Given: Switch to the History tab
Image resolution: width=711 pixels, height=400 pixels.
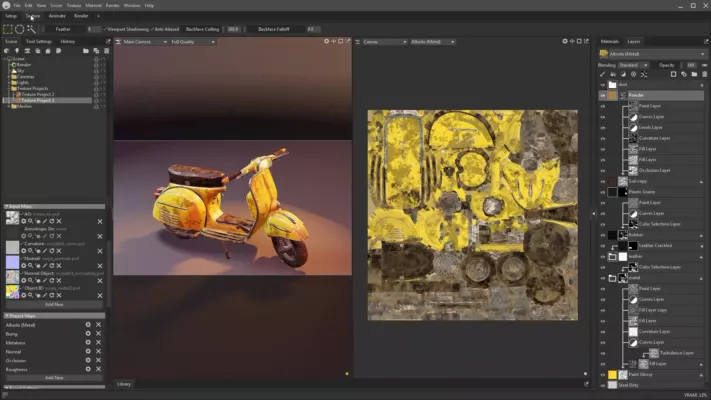Looking at the screenshot, I should point(68,41).
